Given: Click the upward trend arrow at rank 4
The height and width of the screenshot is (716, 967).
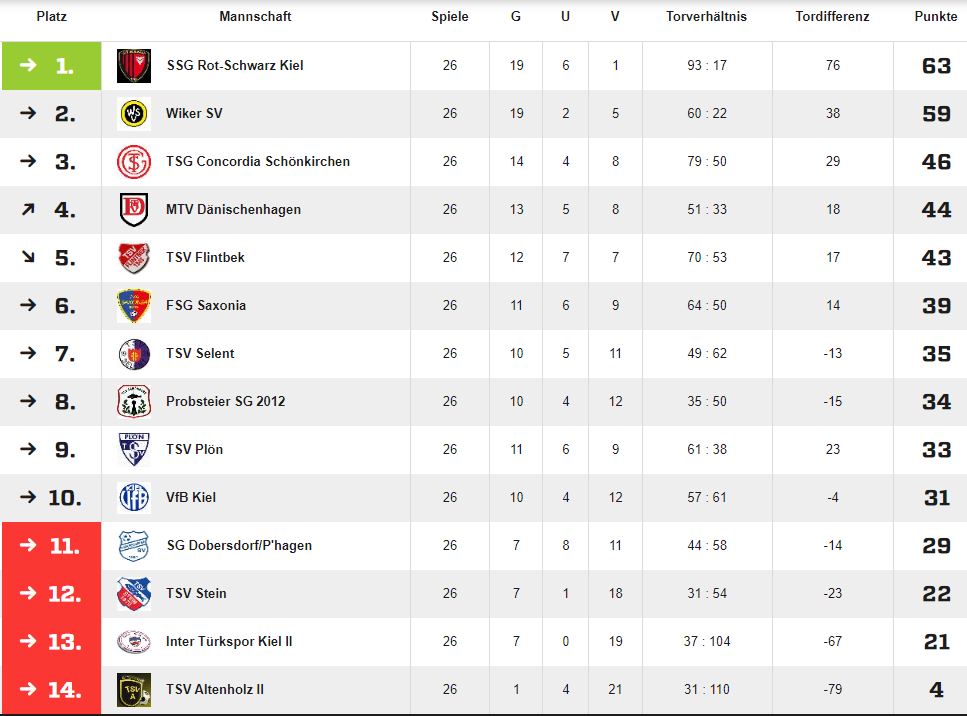Looking at the screenshot, I should point(28,210).
